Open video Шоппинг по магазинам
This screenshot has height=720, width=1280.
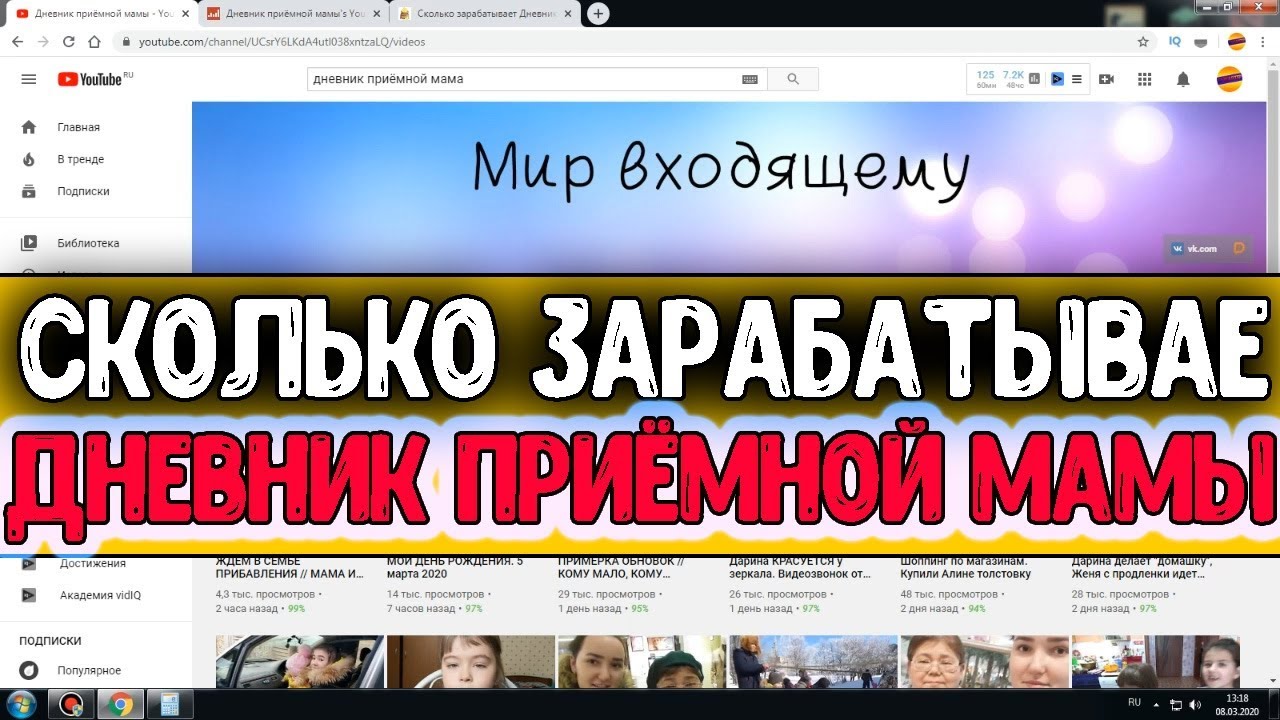966,568
